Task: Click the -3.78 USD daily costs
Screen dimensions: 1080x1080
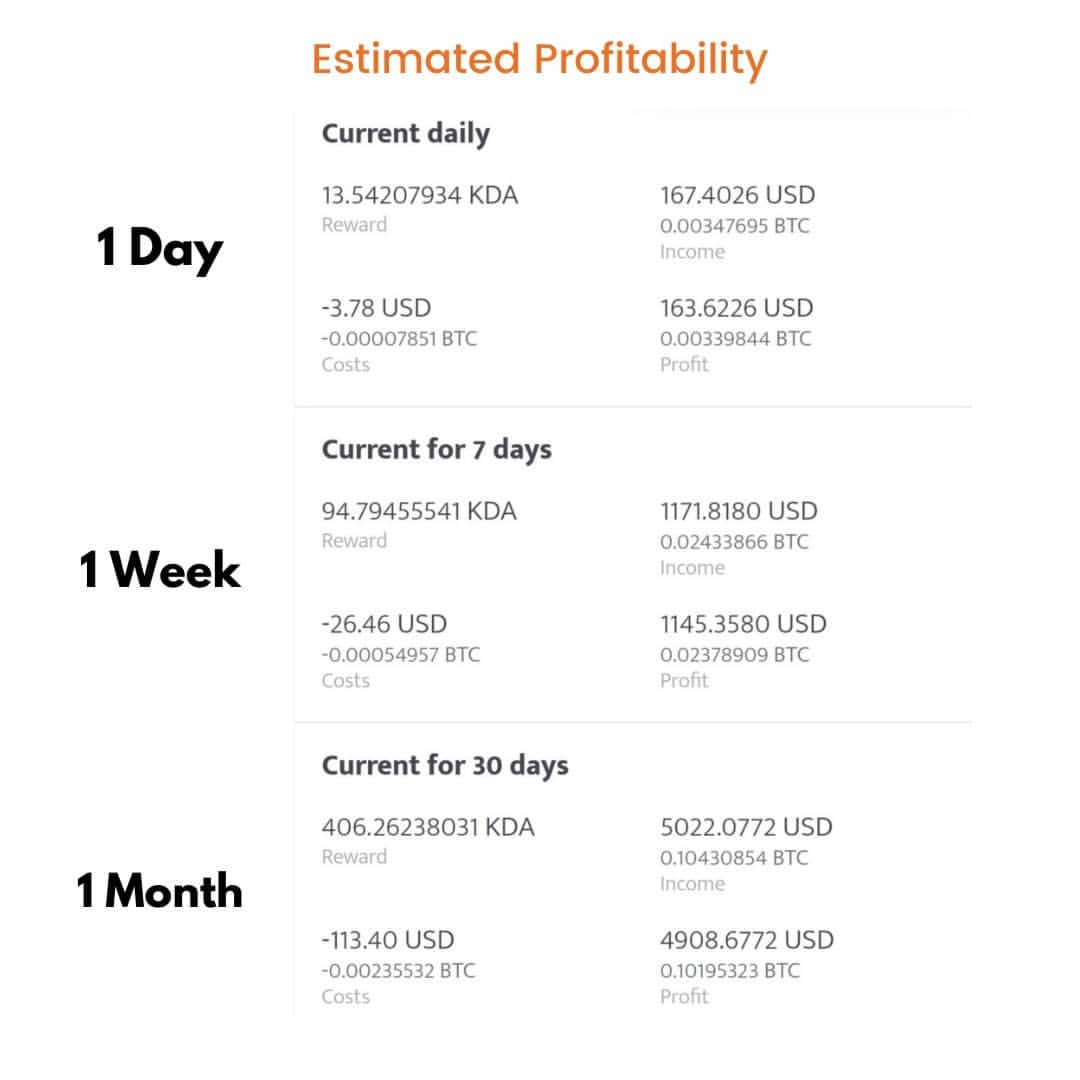Action: click(x=376, y=308)
